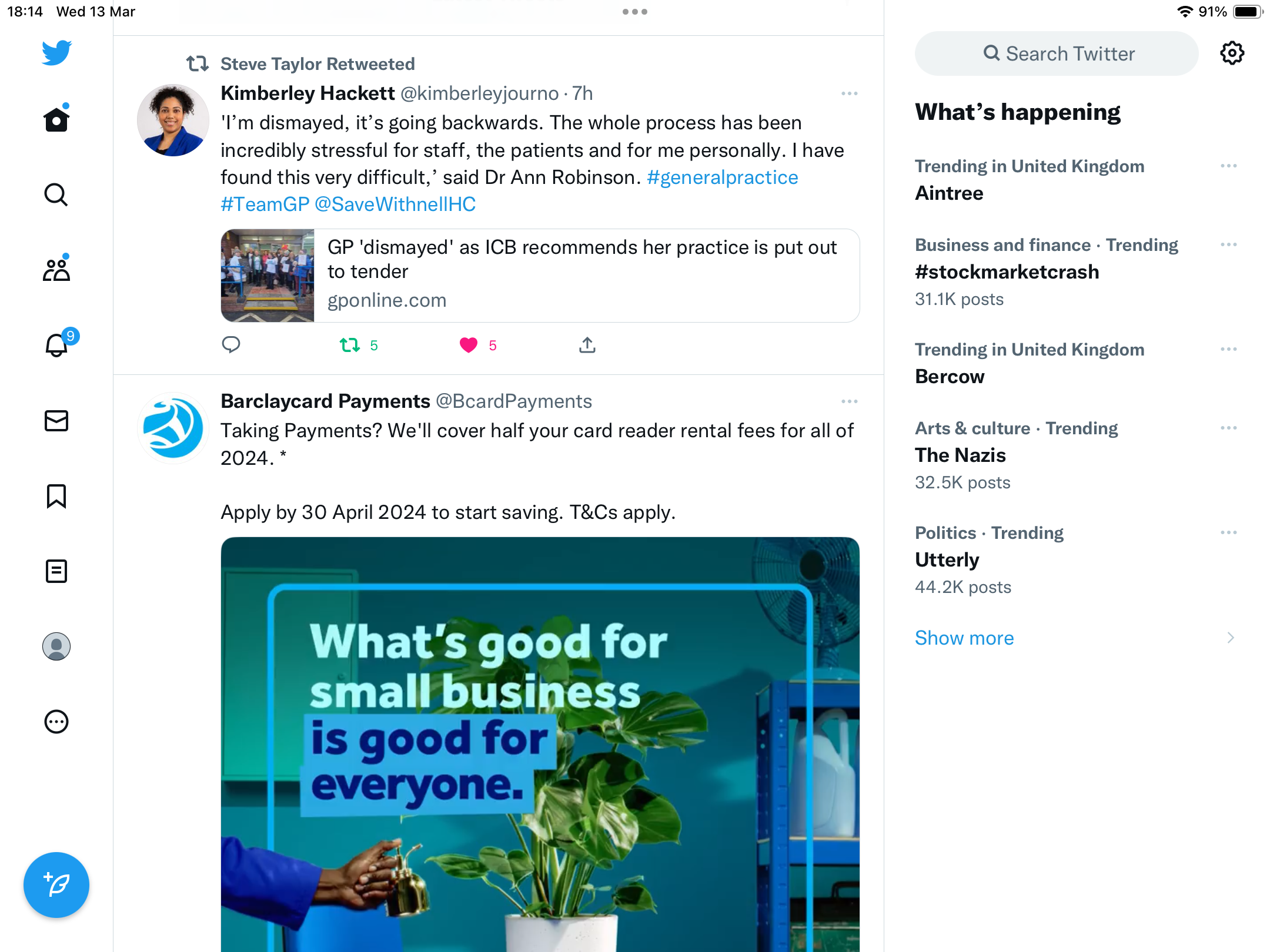Undo retweet on Kimberley Hackett's tweet
This screenshot has height=952, width=1270.
click(350, 345)
